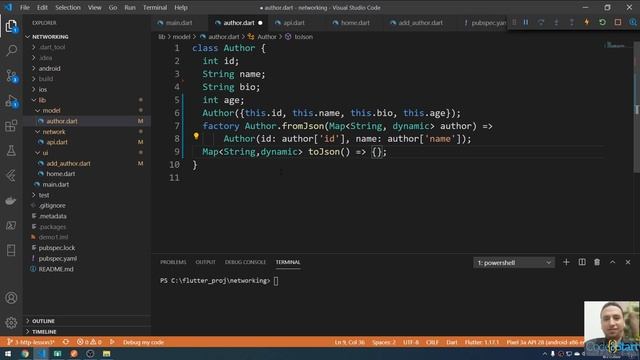This screenshot has height=360, width=640.
Task: Select powershell terminal dropdown
Action: pyautogui.click(x=514, y=262)
